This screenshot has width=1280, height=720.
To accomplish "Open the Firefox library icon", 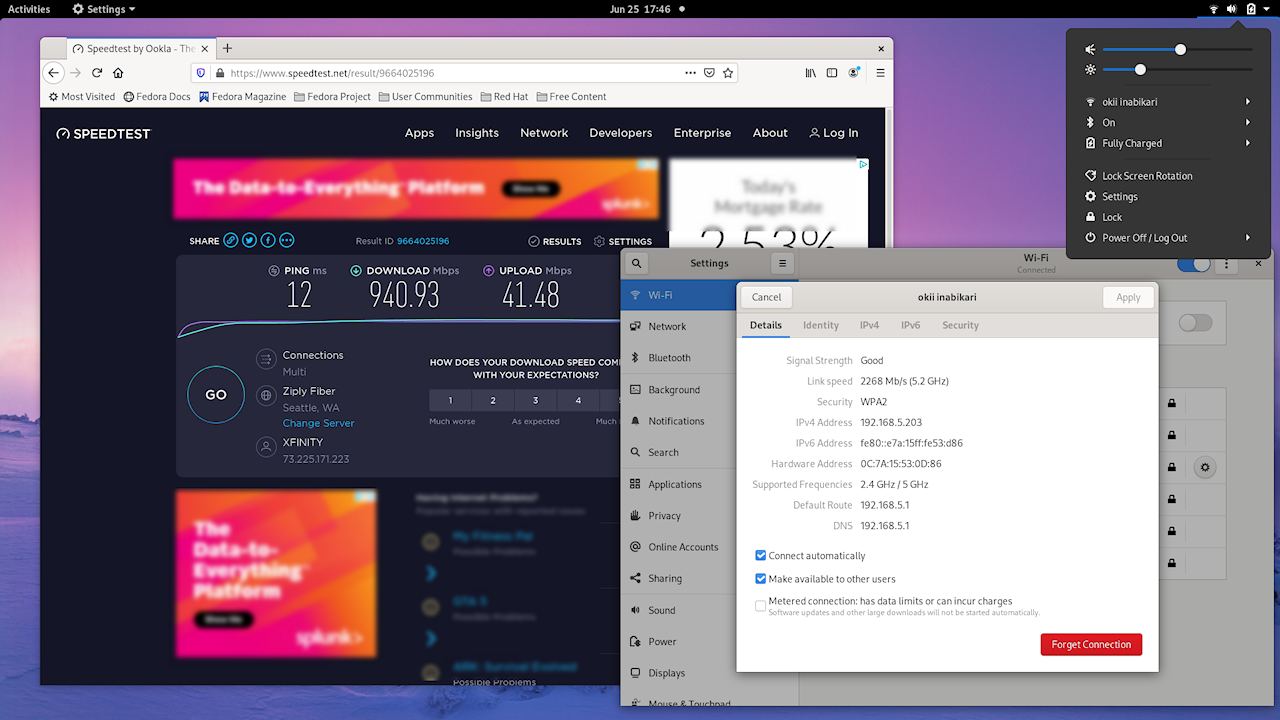I will point(811,73).
